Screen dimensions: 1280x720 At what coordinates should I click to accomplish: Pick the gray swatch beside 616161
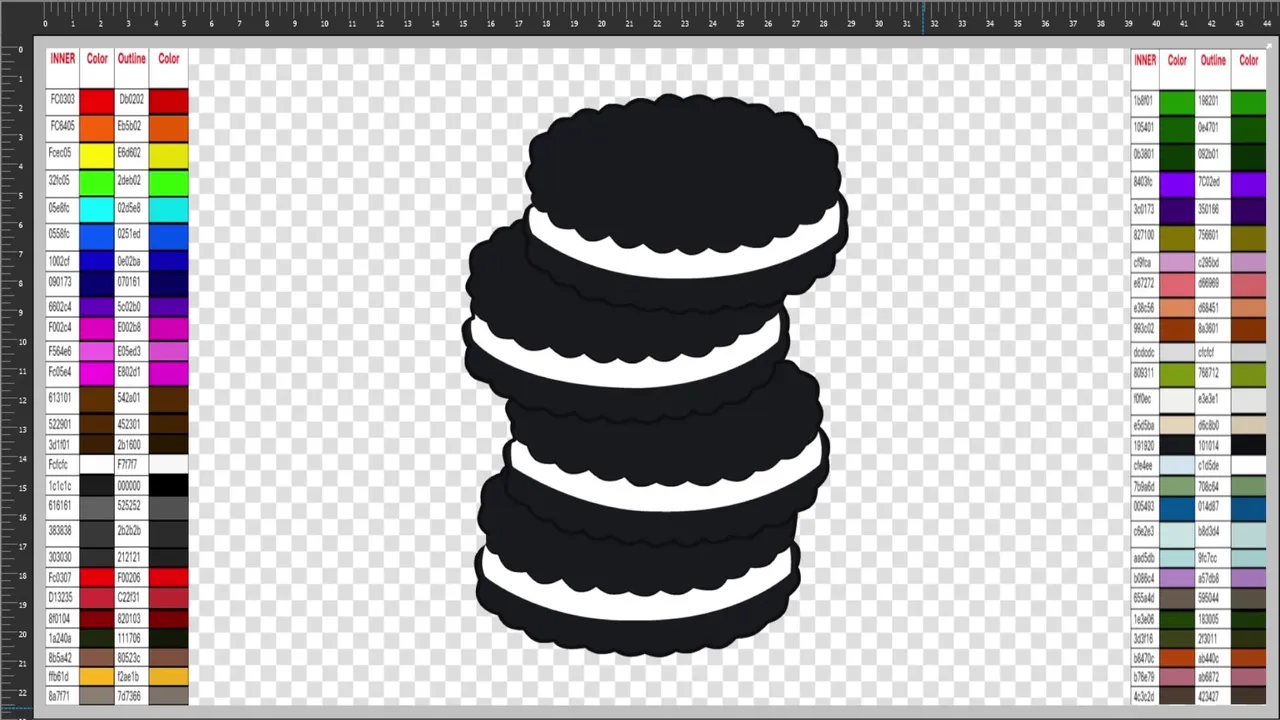coord(97,507)
